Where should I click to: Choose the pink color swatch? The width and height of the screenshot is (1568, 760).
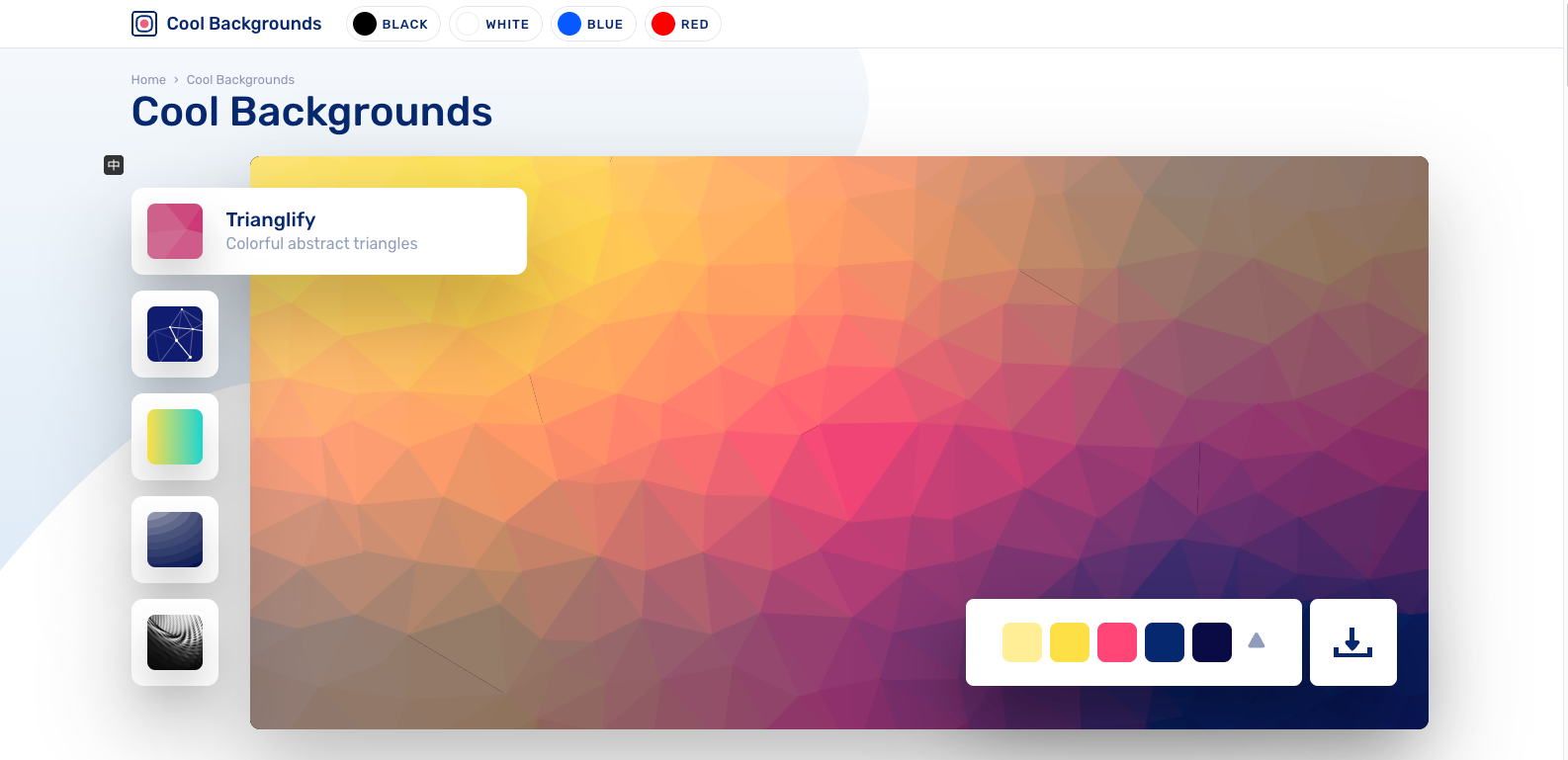(x=1117, y=642)
